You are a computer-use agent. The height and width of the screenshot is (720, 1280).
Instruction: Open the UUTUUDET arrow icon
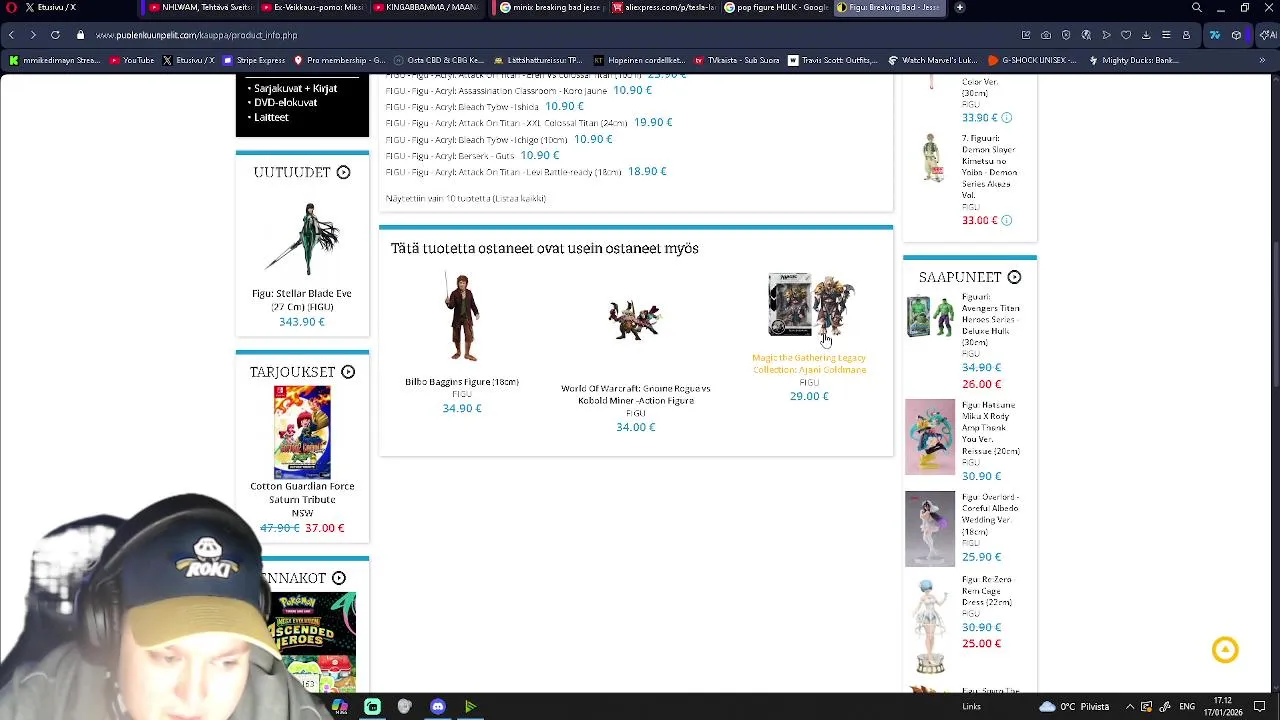(x=343, y=172)
